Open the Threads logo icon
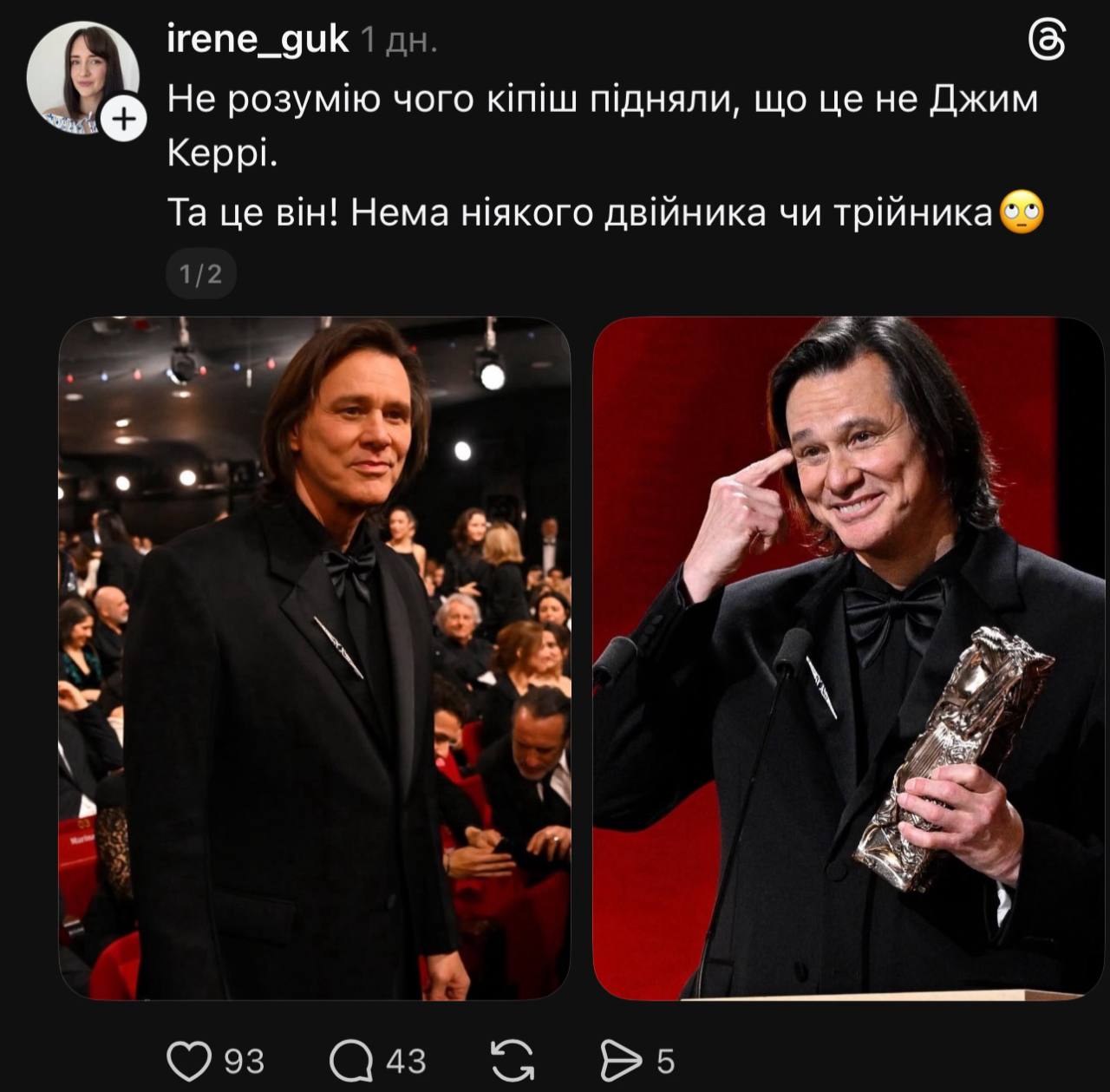This screenshot has height=1092, width=1110. tap(1046, 41)
